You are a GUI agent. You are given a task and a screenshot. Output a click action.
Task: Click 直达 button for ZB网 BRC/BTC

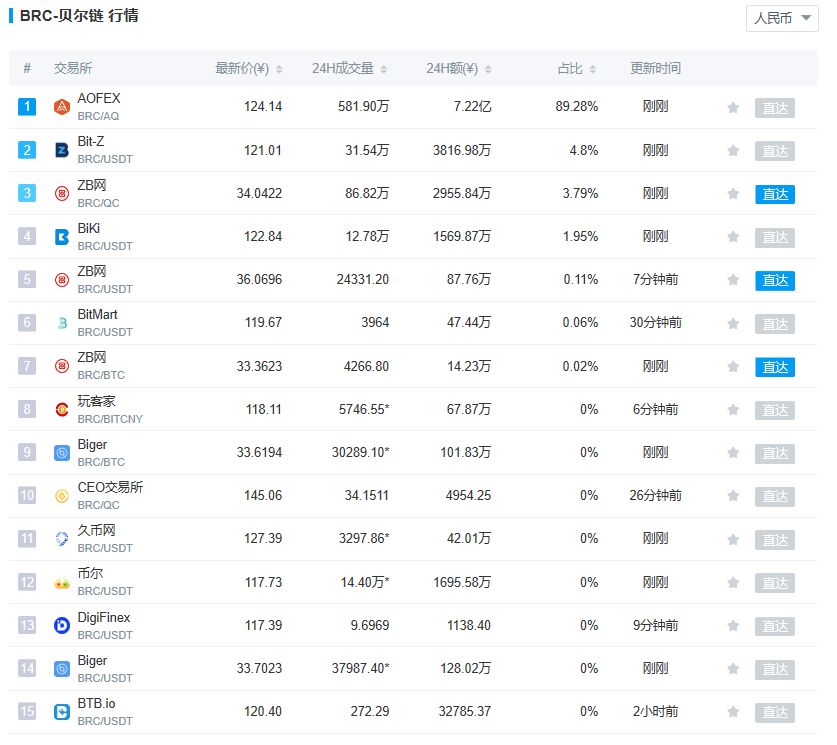775,367
